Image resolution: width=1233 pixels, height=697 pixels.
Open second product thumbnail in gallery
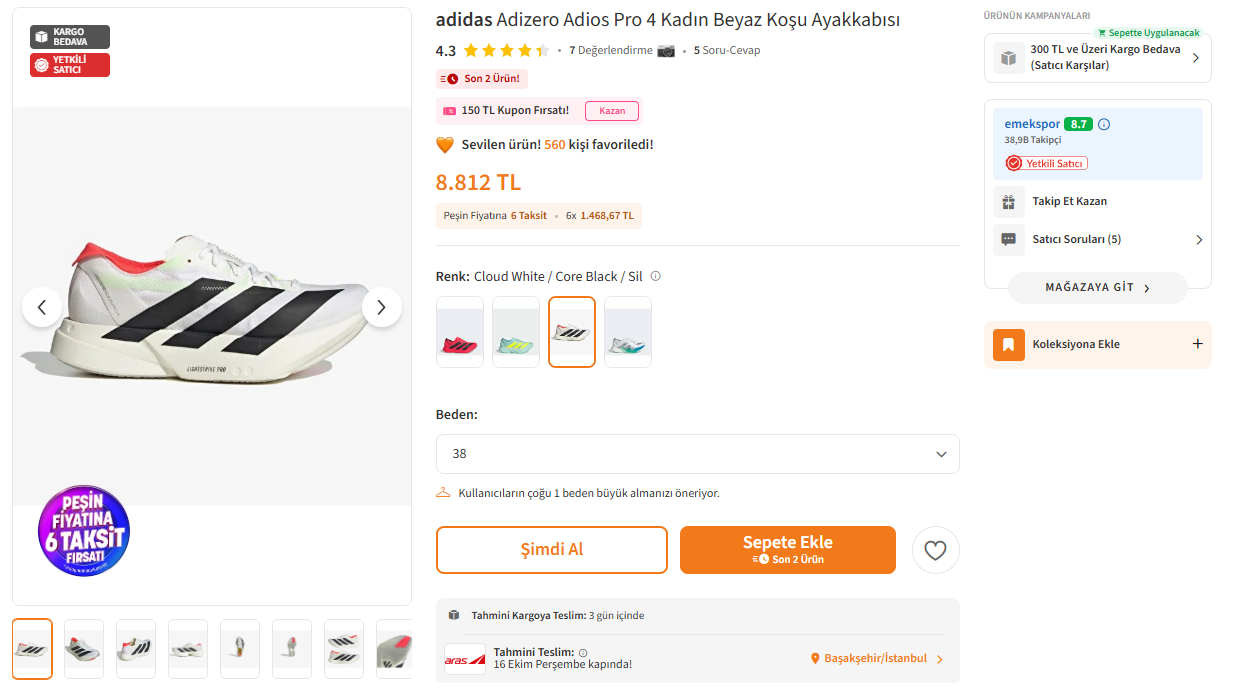coord(84,649)
